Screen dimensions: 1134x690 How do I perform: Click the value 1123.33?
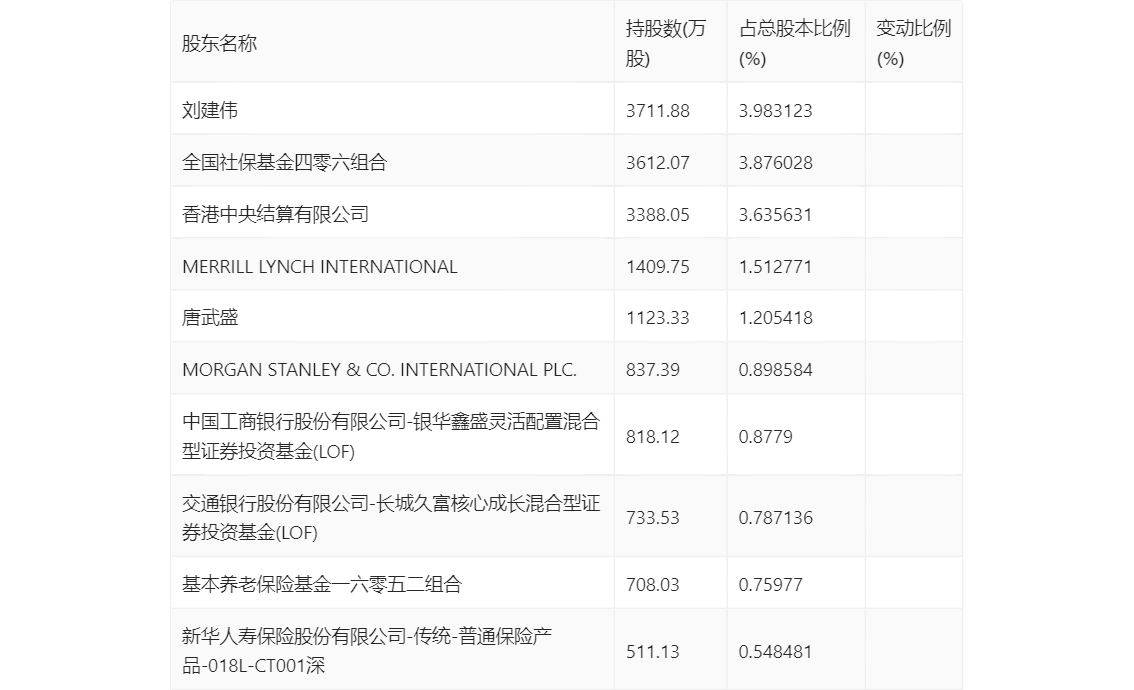point(657,318)
